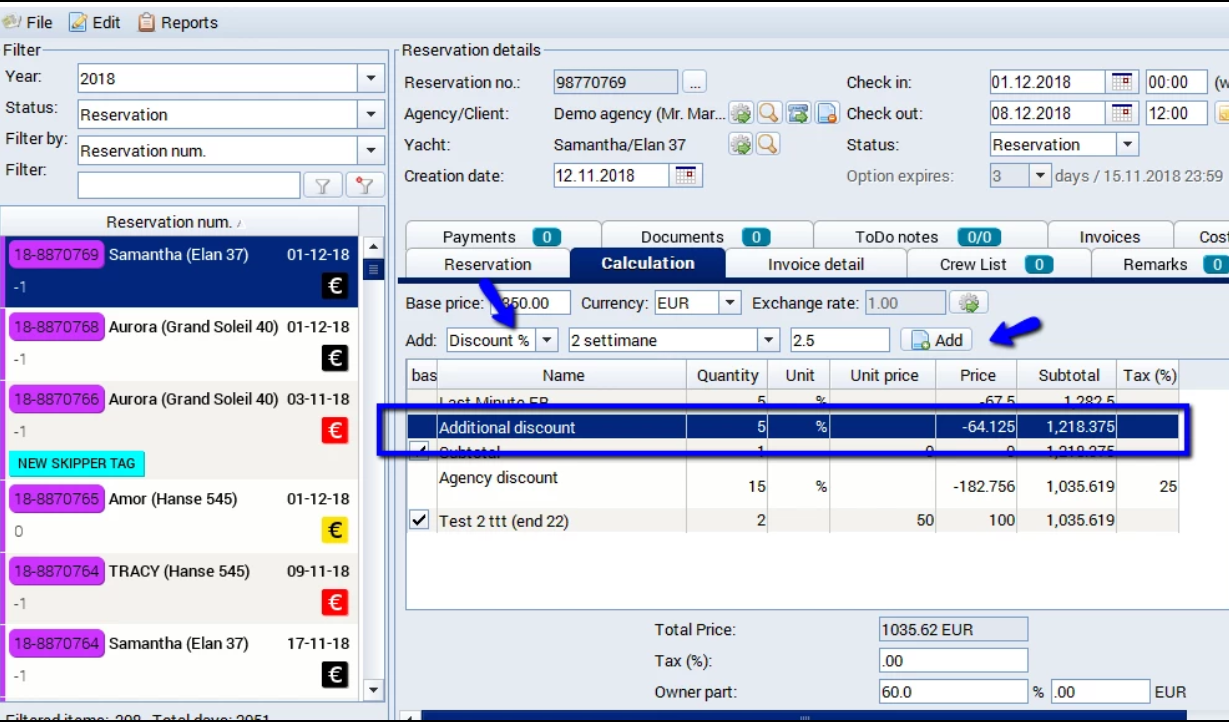The image size is (1229, 722).
Task: Open the Check in calendar picker
Action: point(1122,82)
